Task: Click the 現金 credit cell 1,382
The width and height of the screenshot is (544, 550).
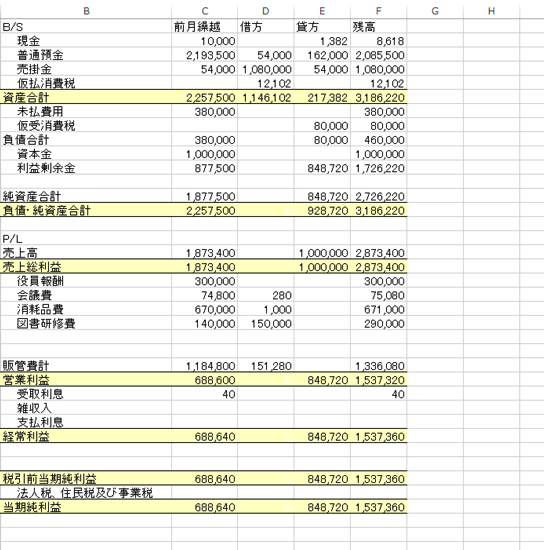Action: 322,41
